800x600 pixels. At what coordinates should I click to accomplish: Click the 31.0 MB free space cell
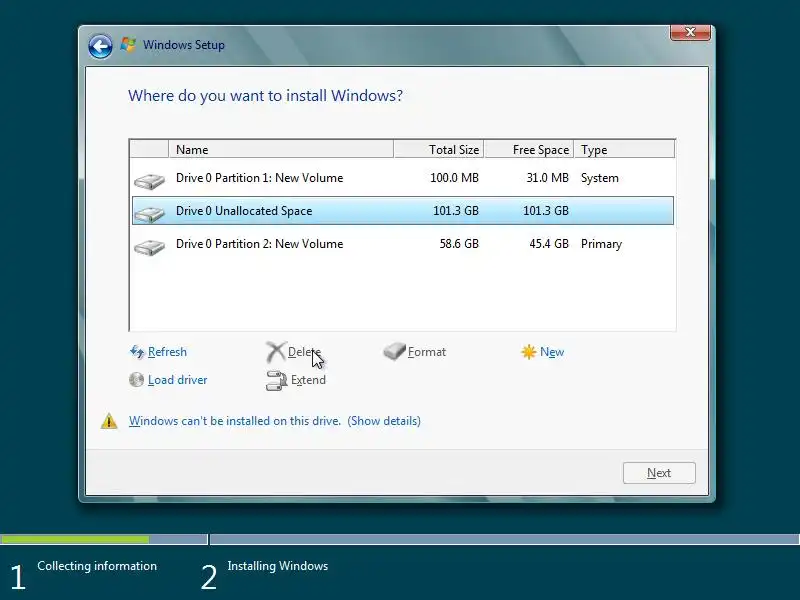(x=547, y=178)
